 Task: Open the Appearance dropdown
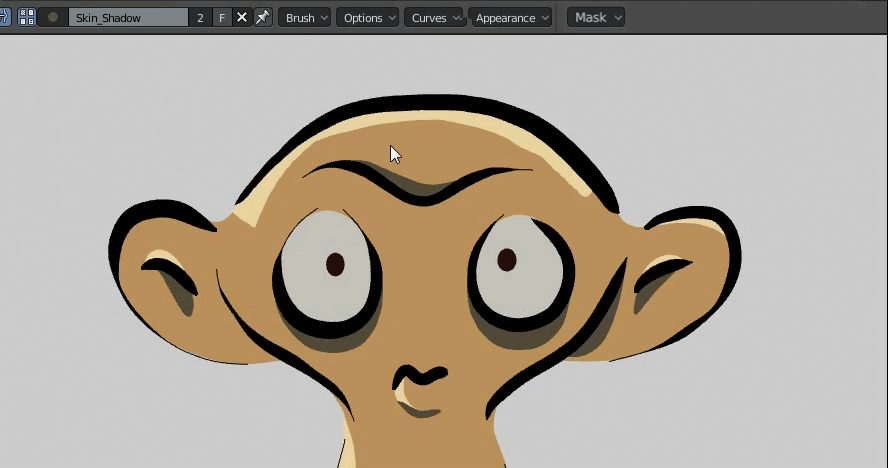tap(510, 18)
